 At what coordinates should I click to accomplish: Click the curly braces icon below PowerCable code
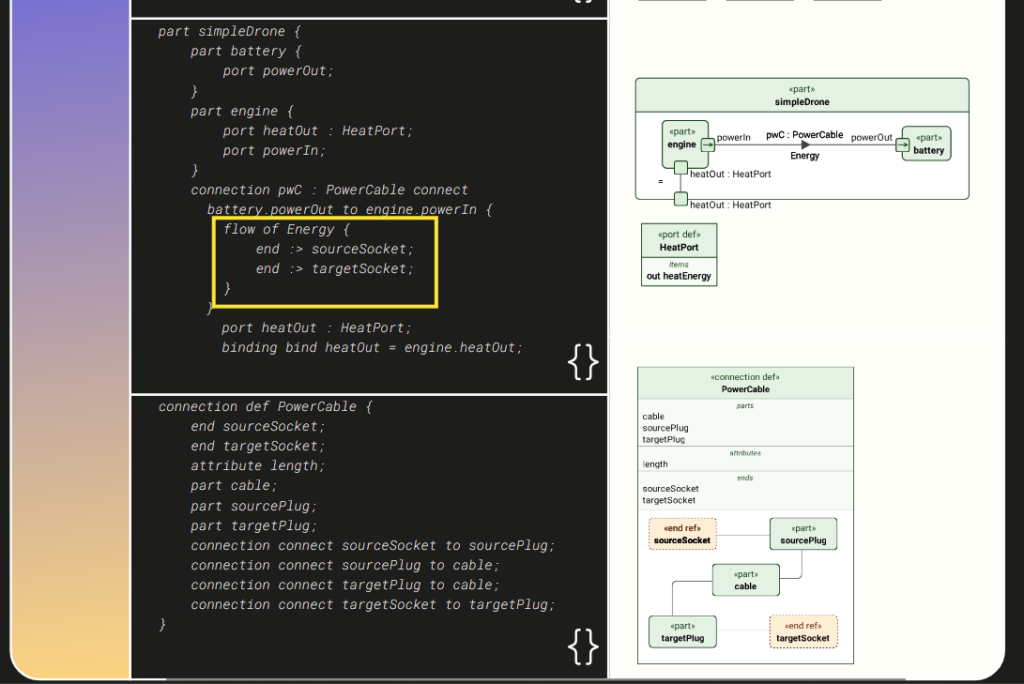pyautogui.click(x=583, y=646)
